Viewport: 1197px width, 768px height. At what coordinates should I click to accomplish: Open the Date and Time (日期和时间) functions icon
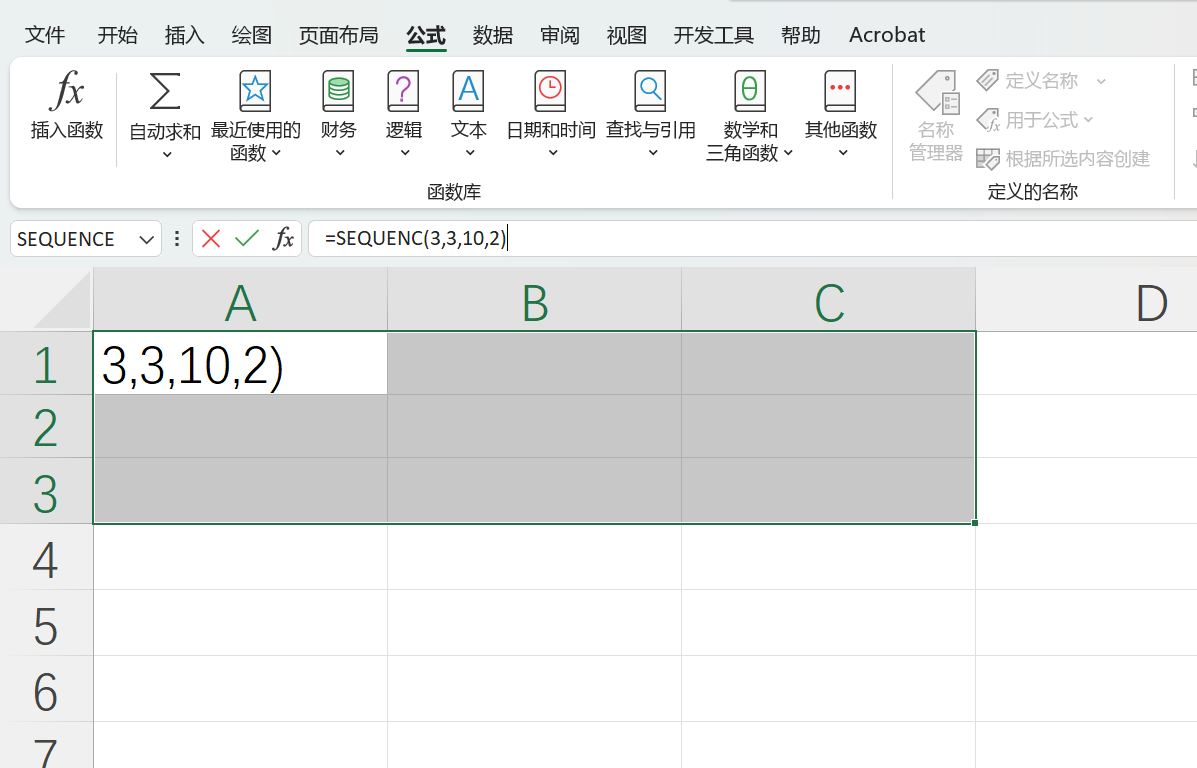pos(550,92)
